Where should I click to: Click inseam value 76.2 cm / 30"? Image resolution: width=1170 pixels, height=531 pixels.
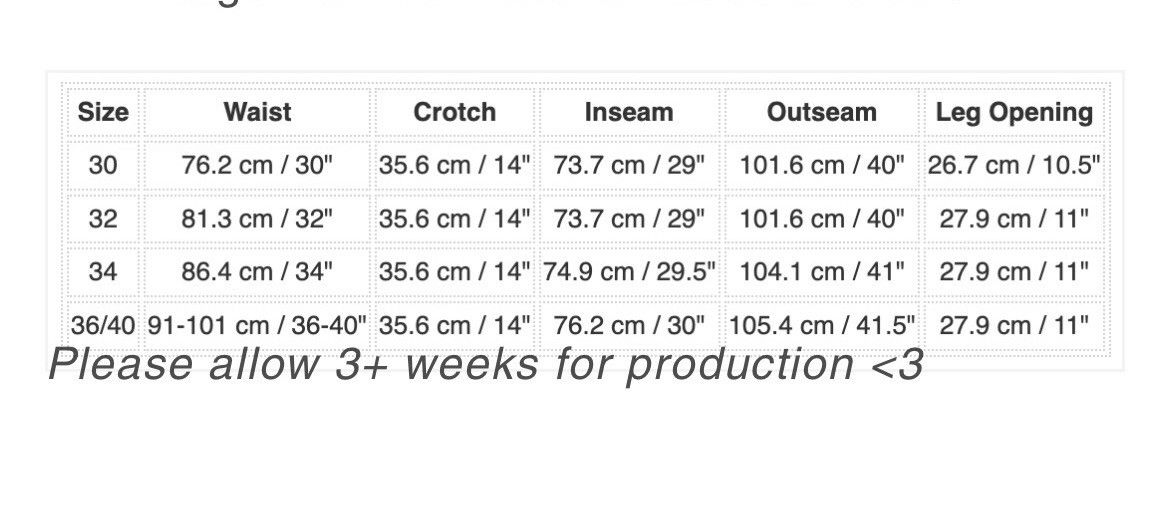pyautogui.click(x=629, y=325)
